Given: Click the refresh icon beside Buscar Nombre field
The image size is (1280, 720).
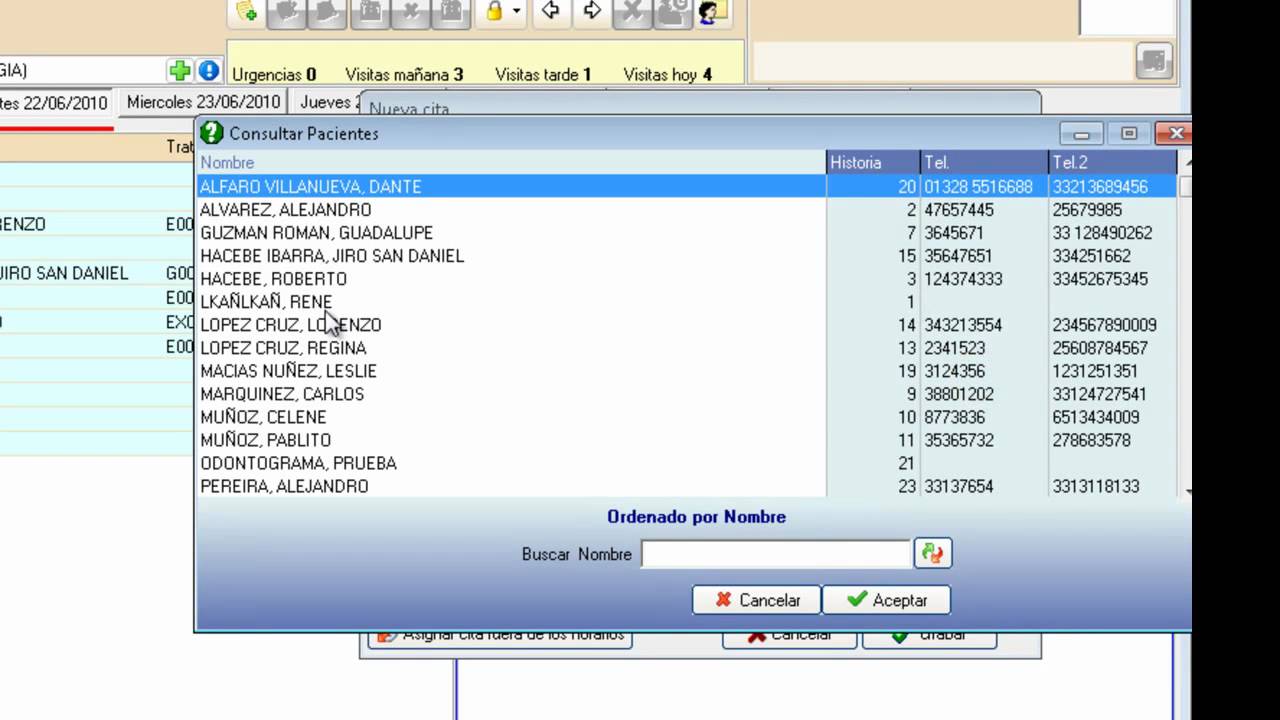Looking at the screenshot, I should [x=932, y=553].
